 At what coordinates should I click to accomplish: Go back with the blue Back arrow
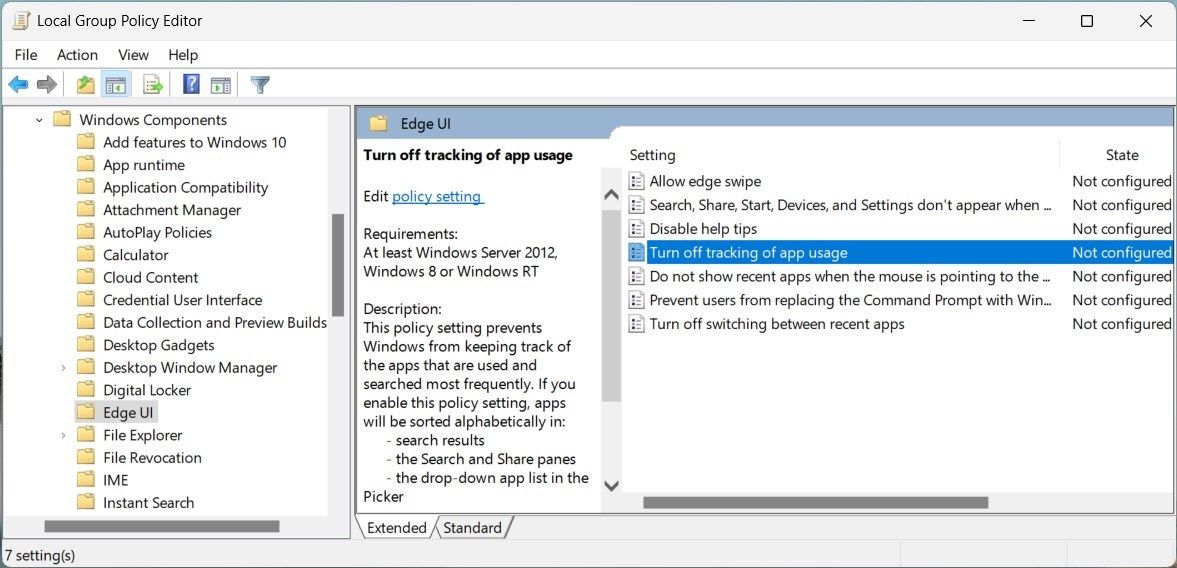[18, 85]
